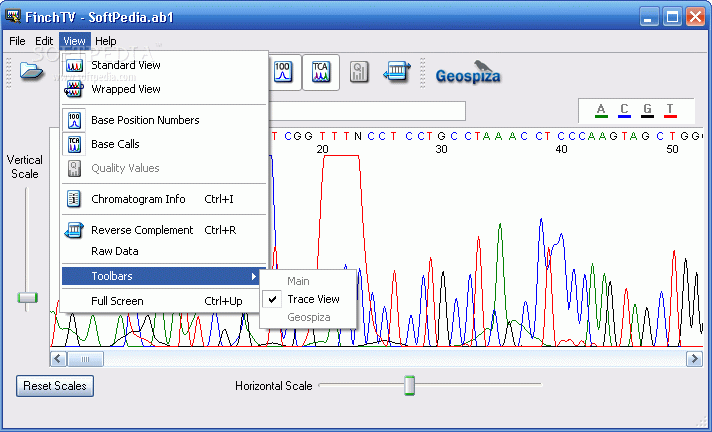Close the open View menu
The height and width of the screenshot is (432, 712).
74,41
